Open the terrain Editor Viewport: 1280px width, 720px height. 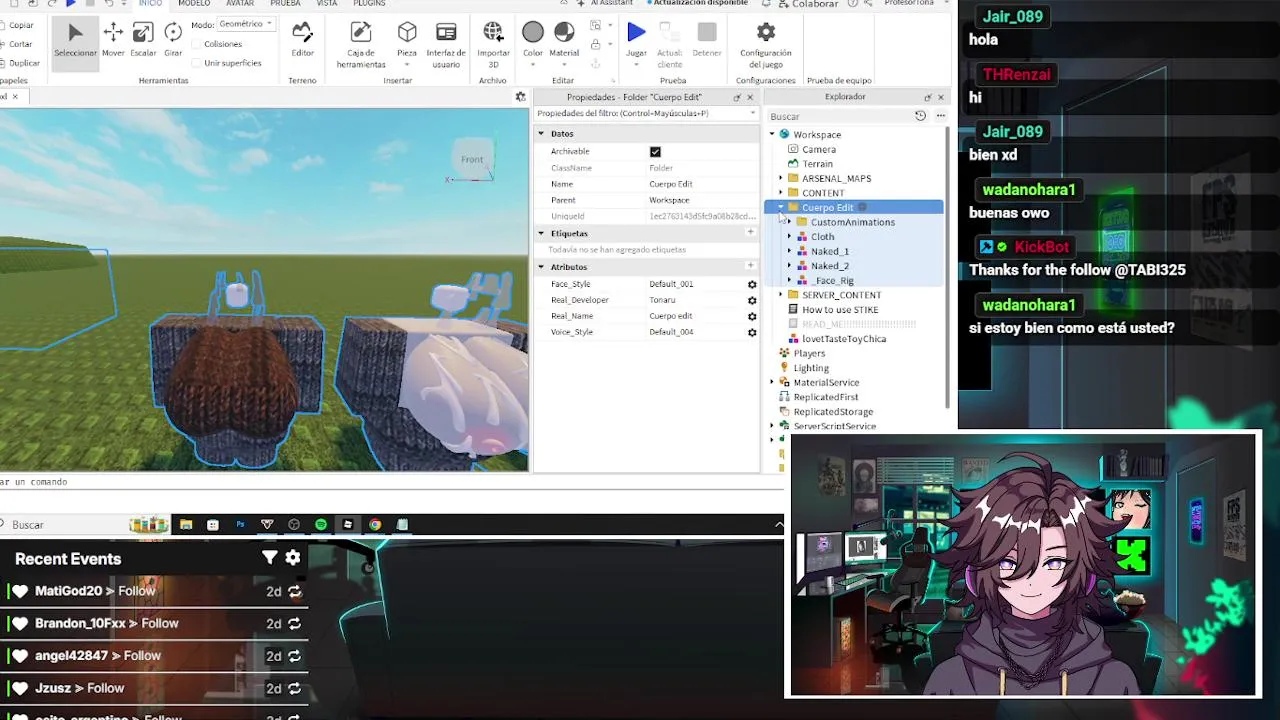[302, 39]
